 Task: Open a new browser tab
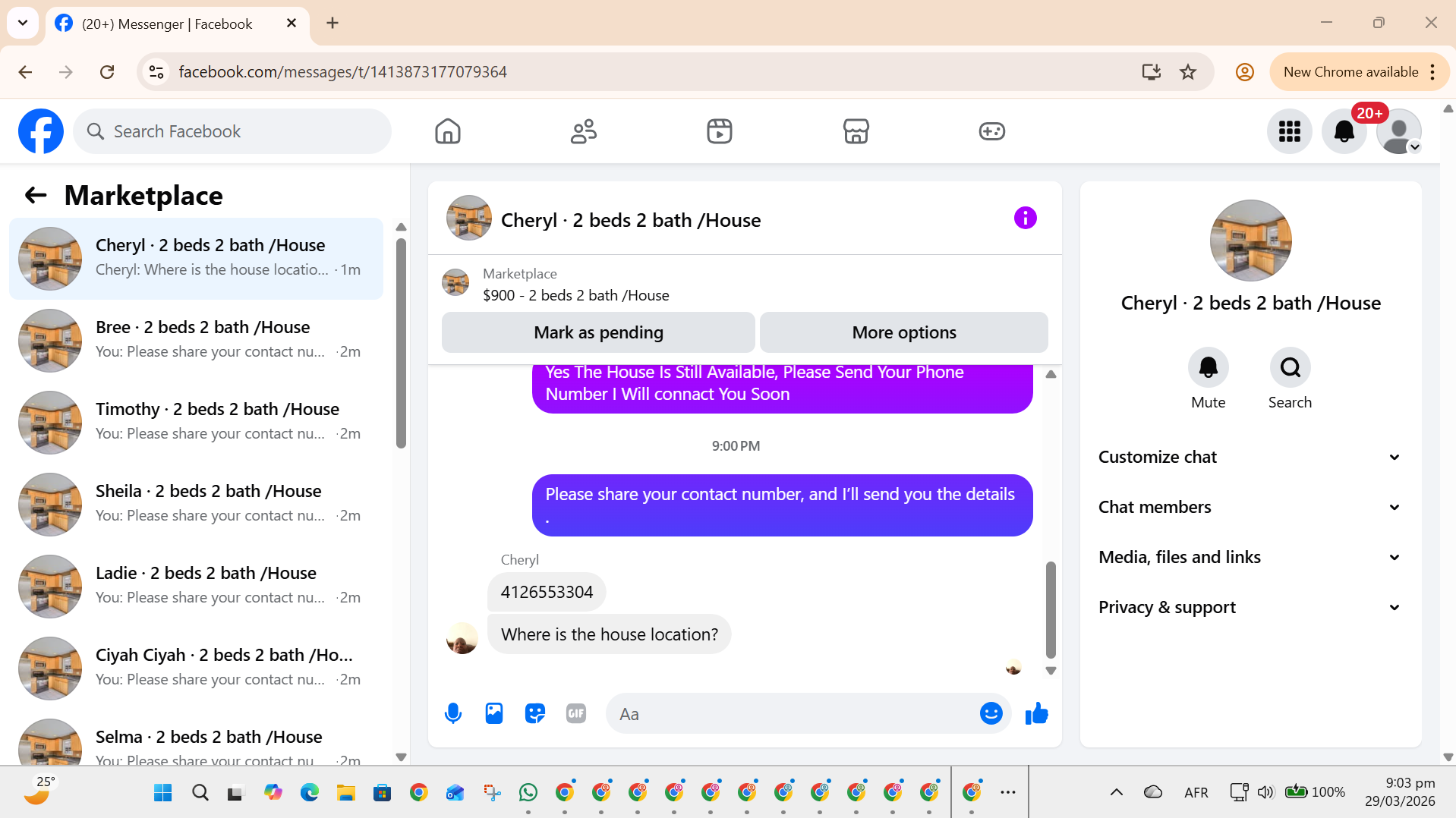[x=332, y=24]
